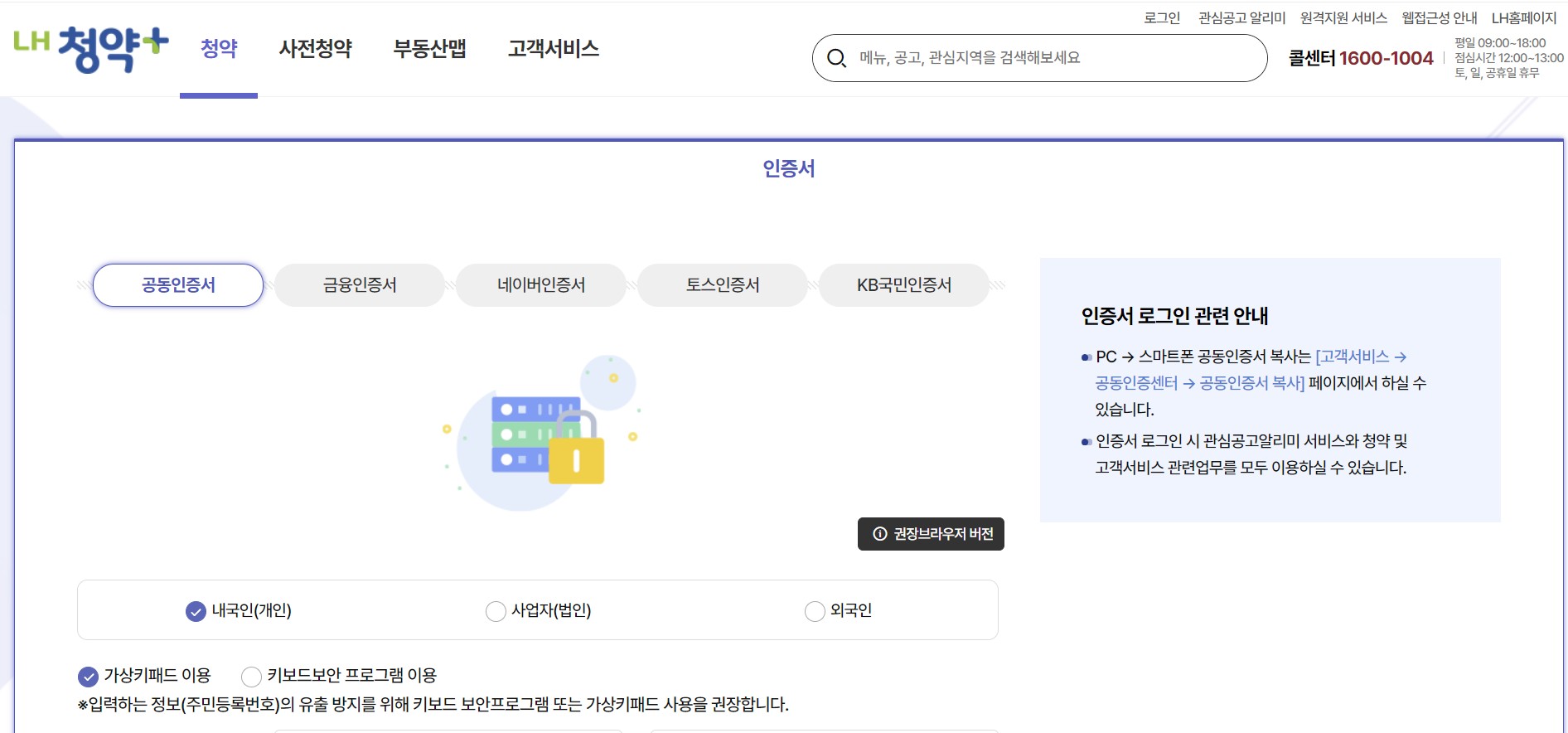The height and width of the screenshot is (733, 1568).
Task: Open 웹접근성 안내 link
Action: 1440,17
